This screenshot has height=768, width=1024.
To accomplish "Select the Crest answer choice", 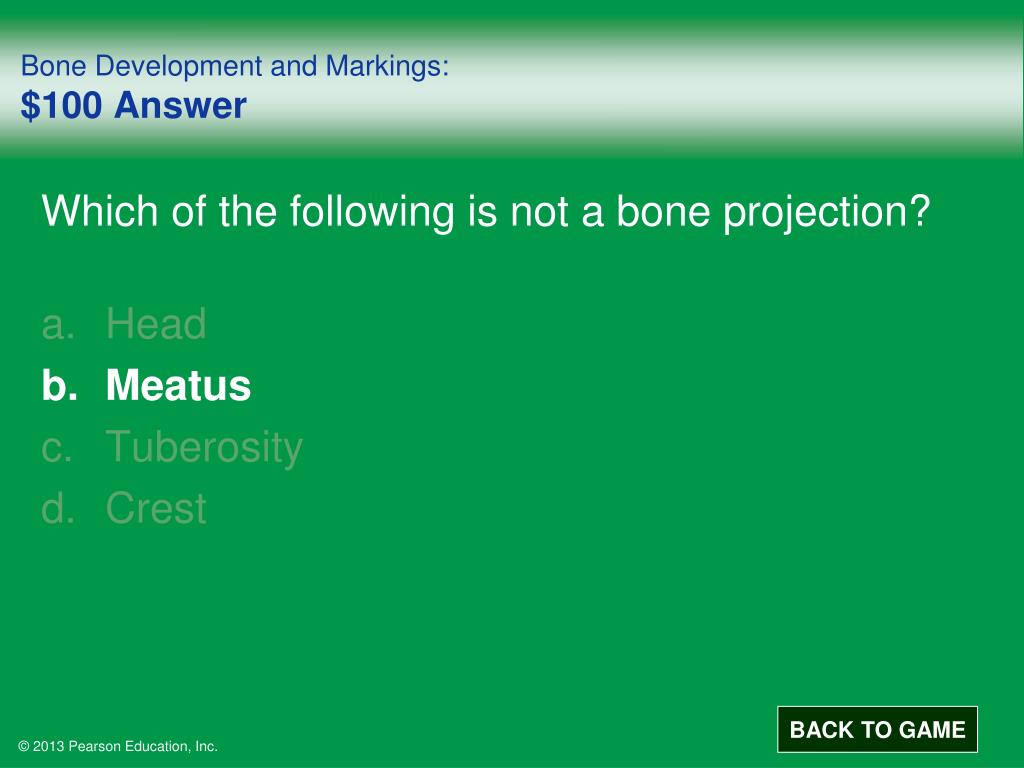I will click(x=156, y=508).
